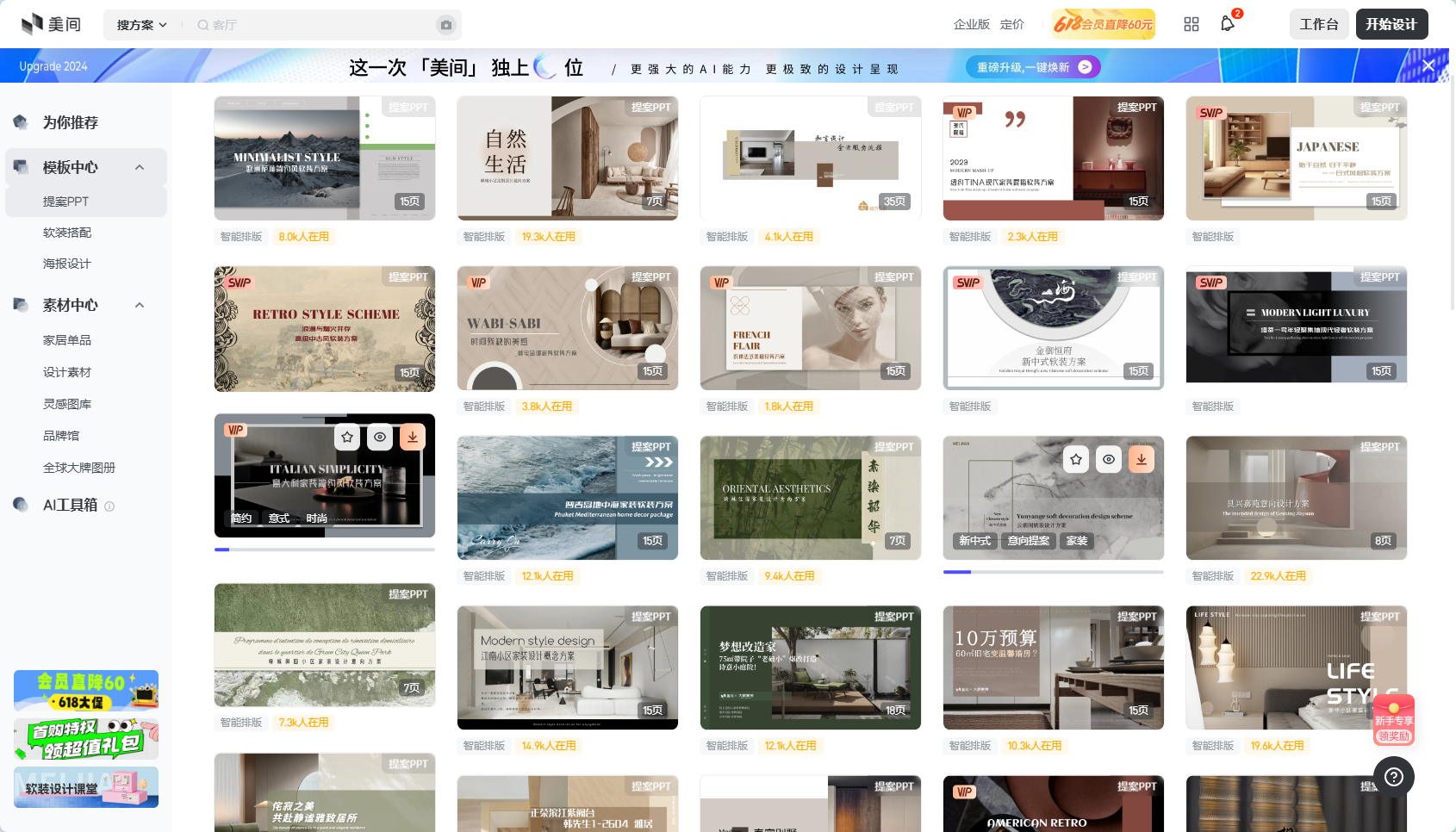The image size is (1456, 832).
Task: Click 重磅升级,一键焕新 banner button
Action: (x=1033, y=67)
